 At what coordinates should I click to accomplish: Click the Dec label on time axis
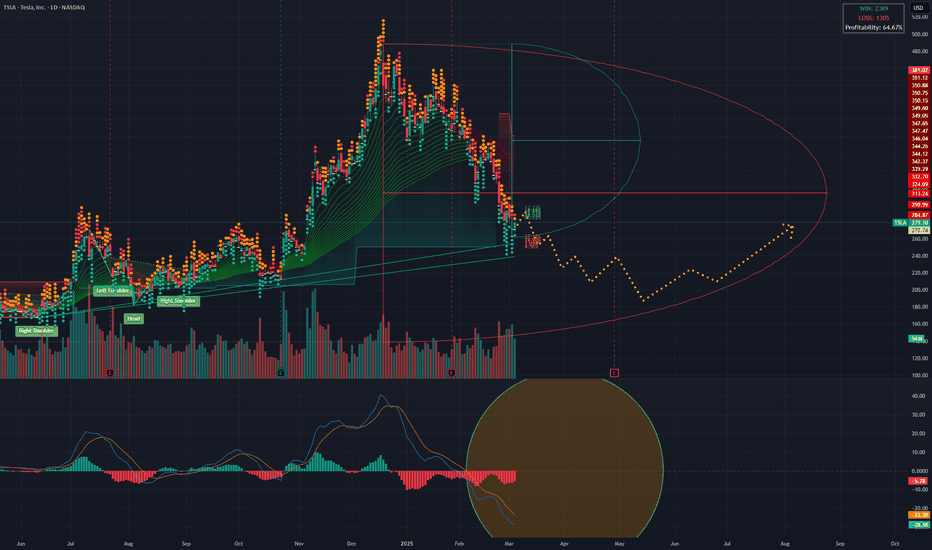click(x=351, y=543)
